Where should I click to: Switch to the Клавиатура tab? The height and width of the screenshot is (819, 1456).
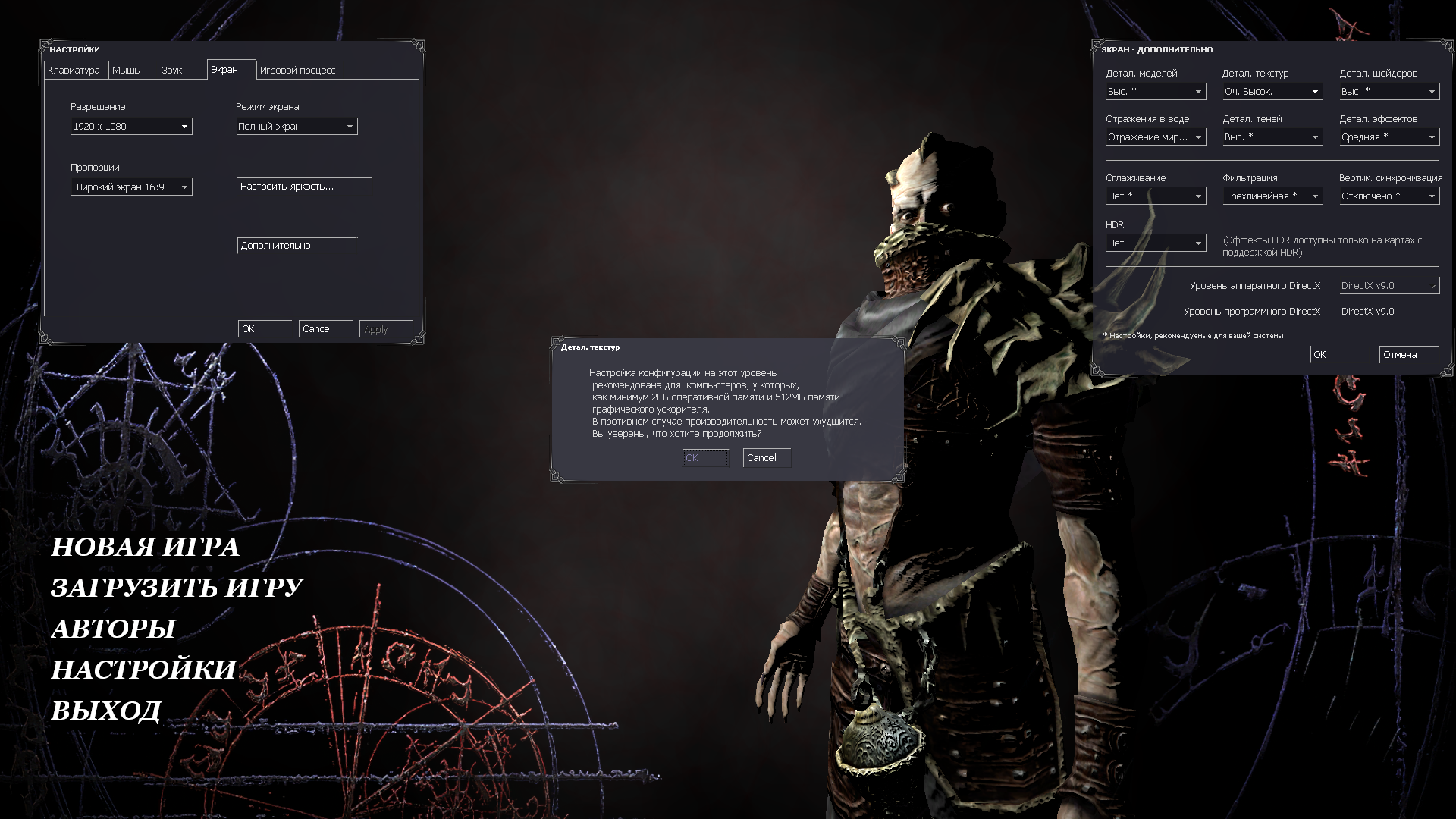tap(76, 71)
